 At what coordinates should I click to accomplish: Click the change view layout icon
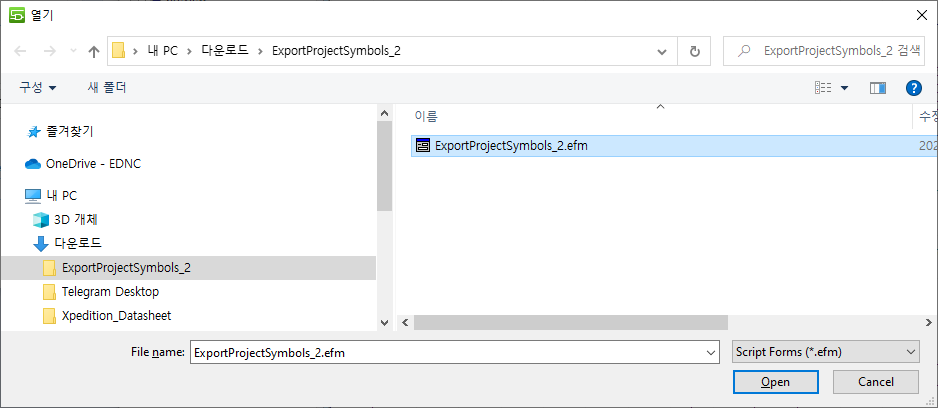[823, 88]
